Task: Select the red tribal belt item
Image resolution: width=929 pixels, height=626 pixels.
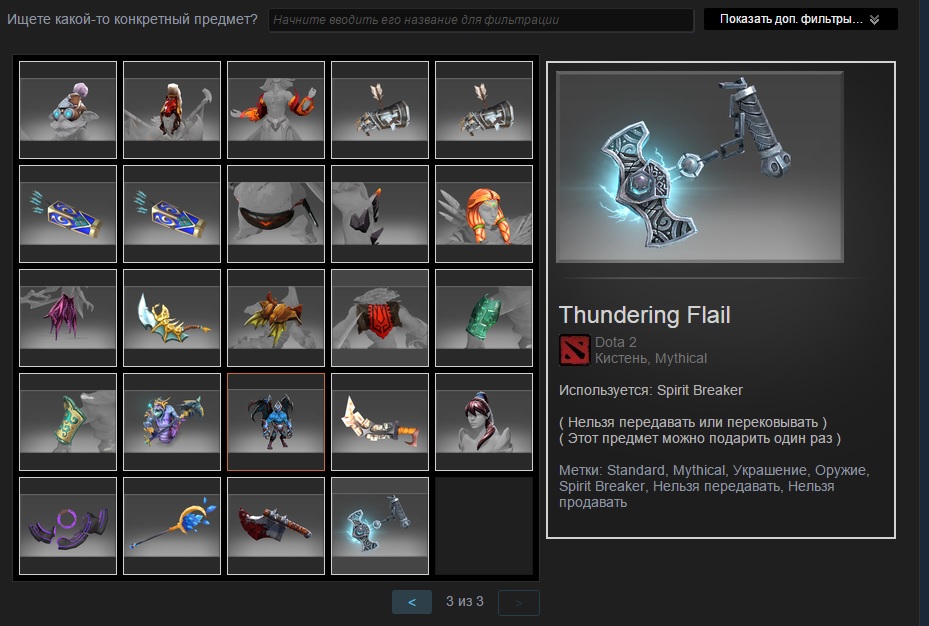Action: [380, 318]
